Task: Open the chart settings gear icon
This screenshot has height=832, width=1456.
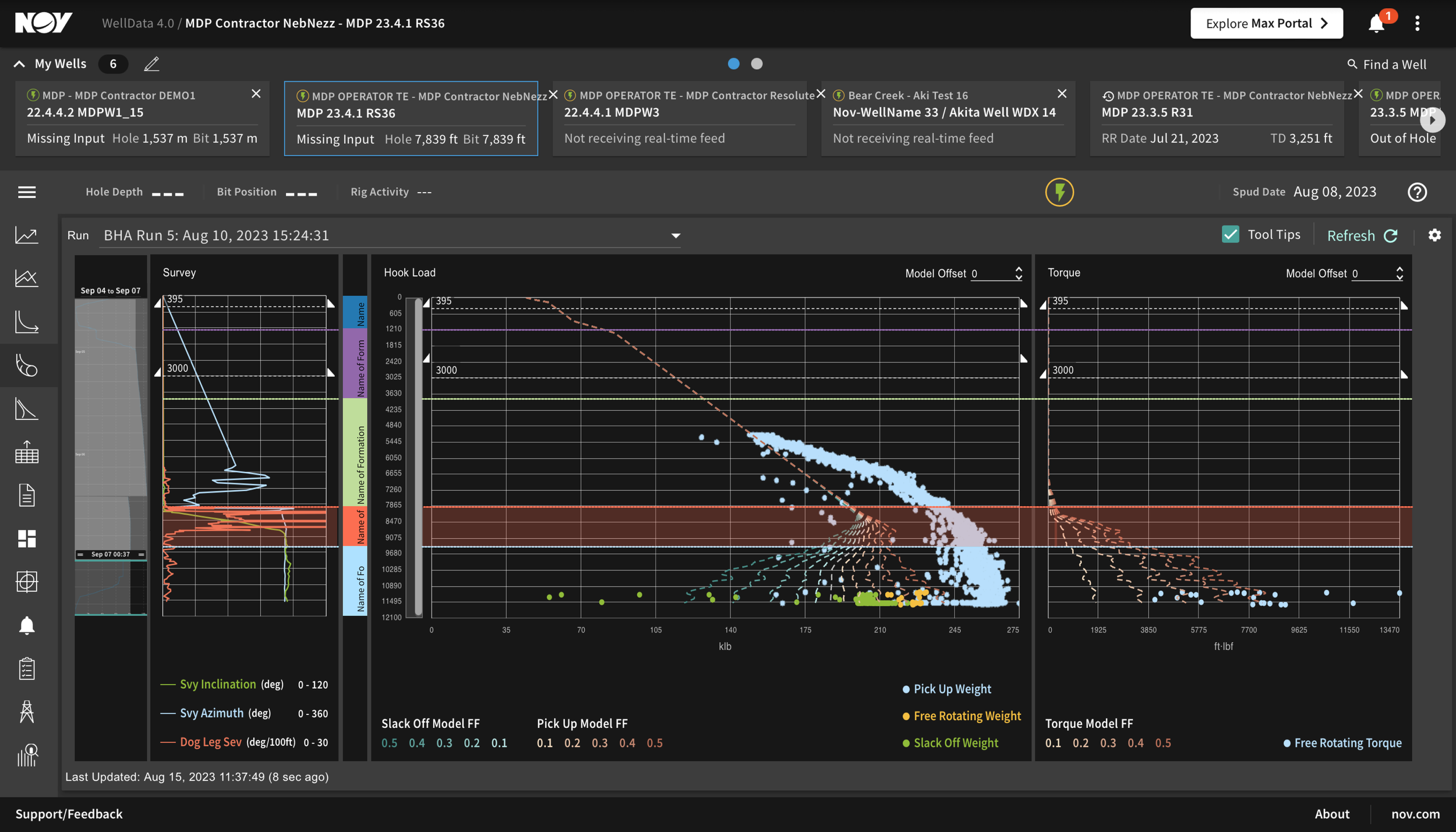Action: tap(1434, 235)
